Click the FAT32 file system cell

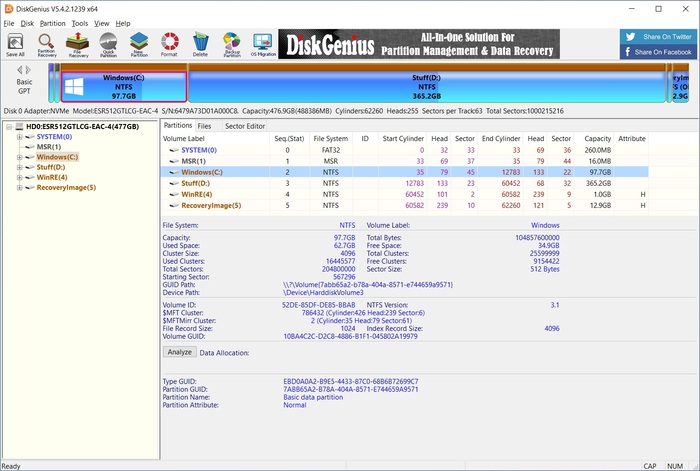(331, 150)
